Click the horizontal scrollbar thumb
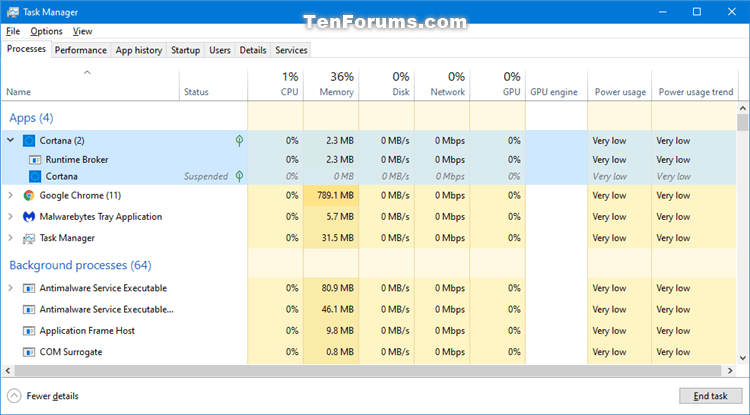 pyautogui.click(x=367, y=371)
